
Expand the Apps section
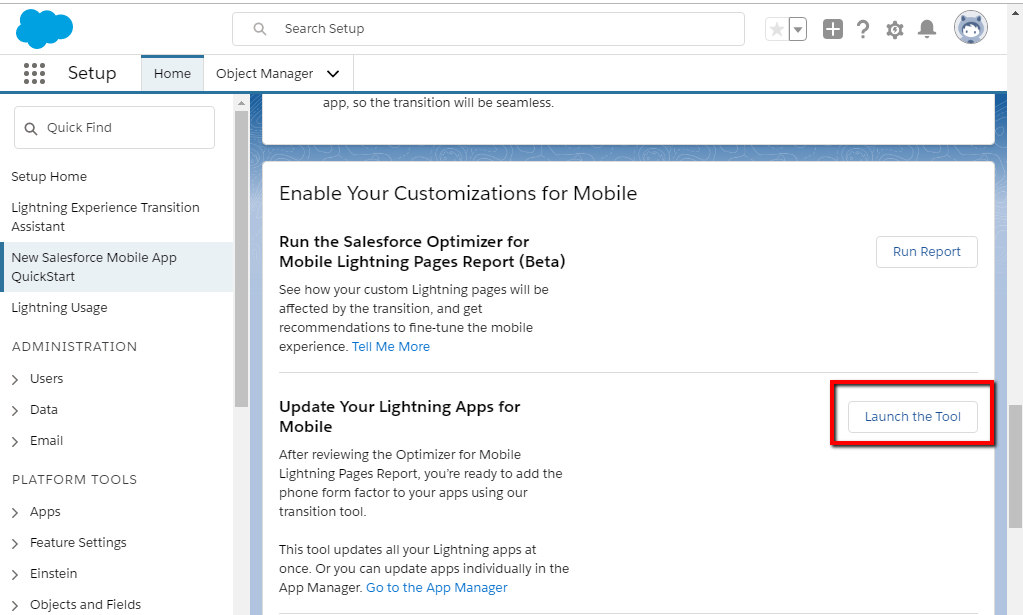48,511
